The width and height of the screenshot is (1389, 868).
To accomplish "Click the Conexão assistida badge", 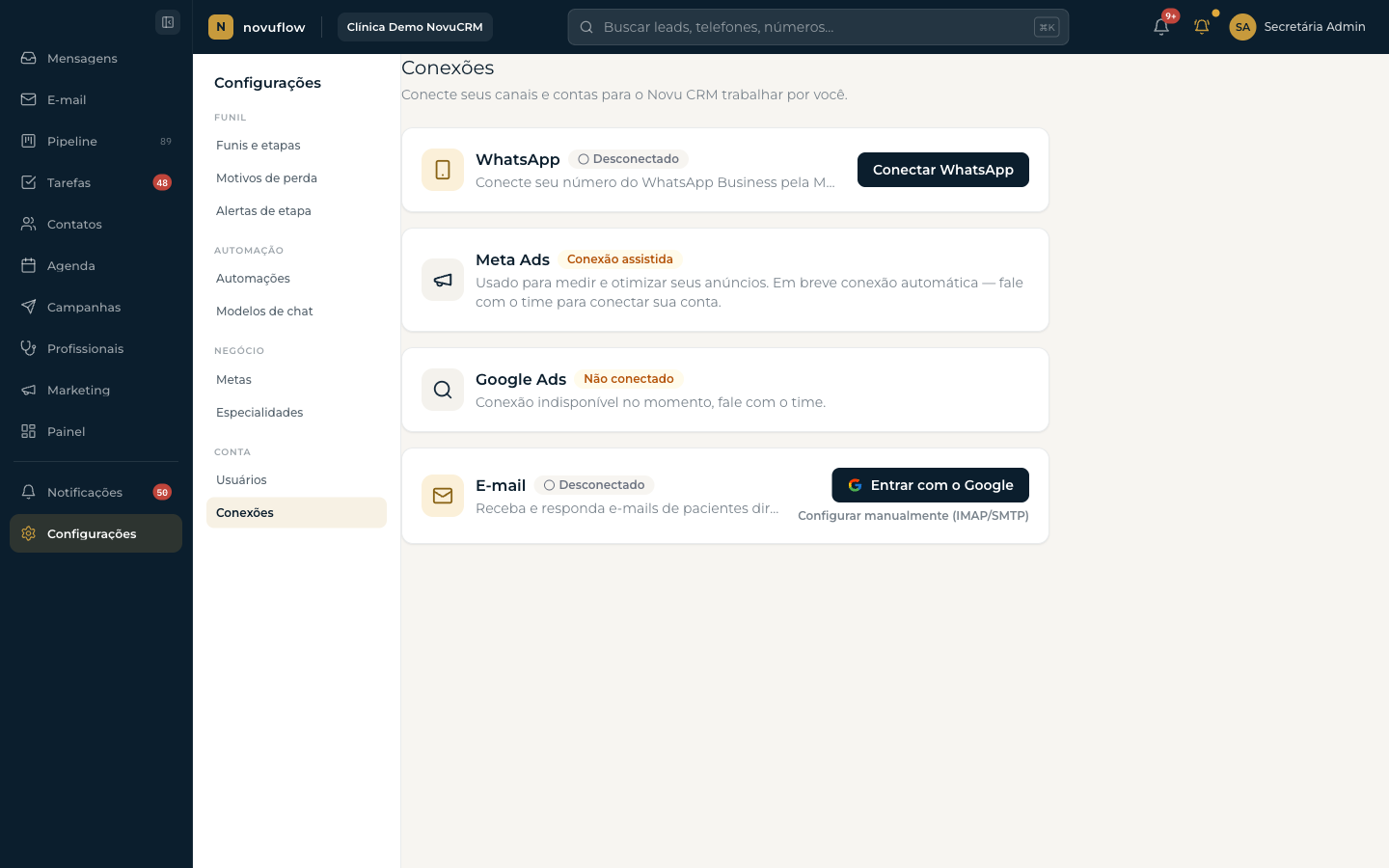I will pyautogui.click(x=620, y=259).
